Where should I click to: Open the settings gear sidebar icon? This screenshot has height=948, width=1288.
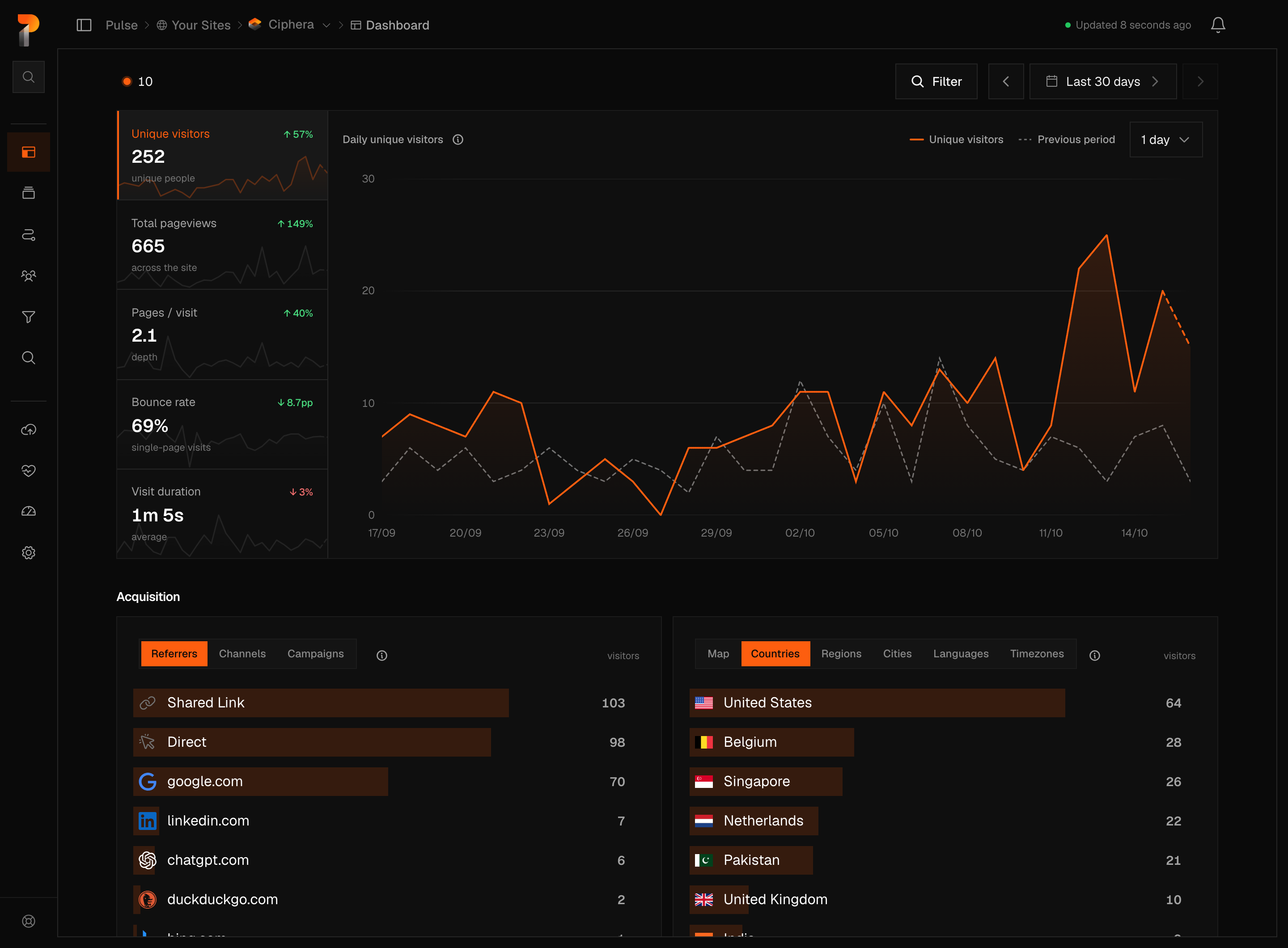coord(28,553)
